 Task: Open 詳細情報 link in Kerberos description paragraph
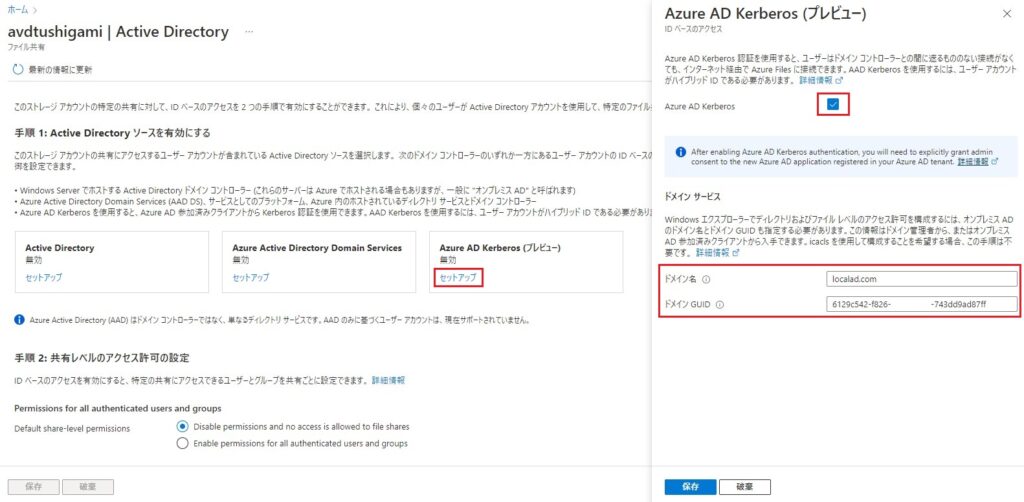pos(821,81)
